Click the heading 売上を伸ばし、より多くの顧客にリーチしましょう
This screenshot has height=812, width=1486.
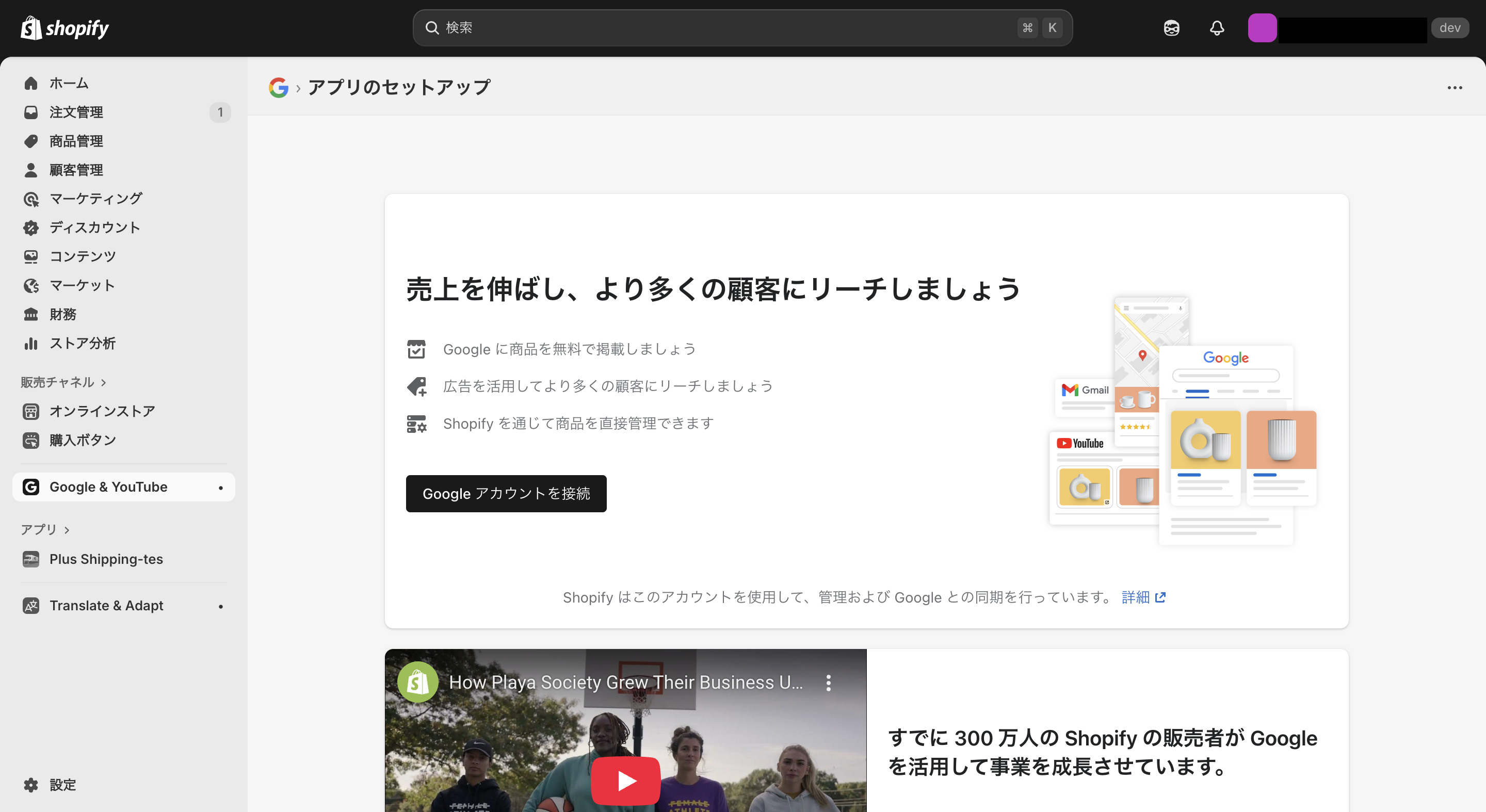coord(714,288)
